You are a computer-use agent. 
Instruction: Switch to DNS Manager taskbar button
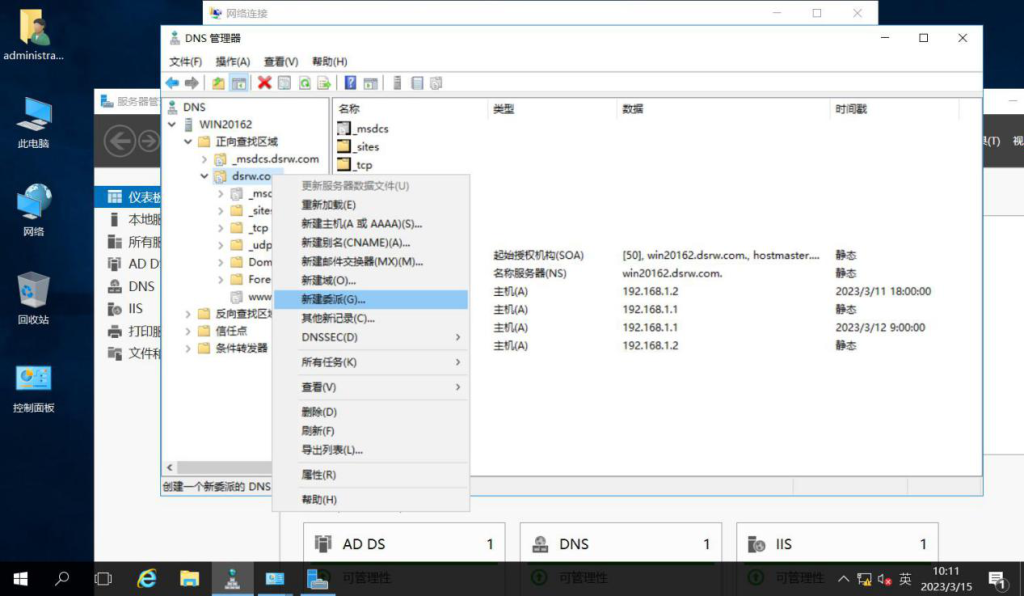pyautogui.click(x=232, y=579)
